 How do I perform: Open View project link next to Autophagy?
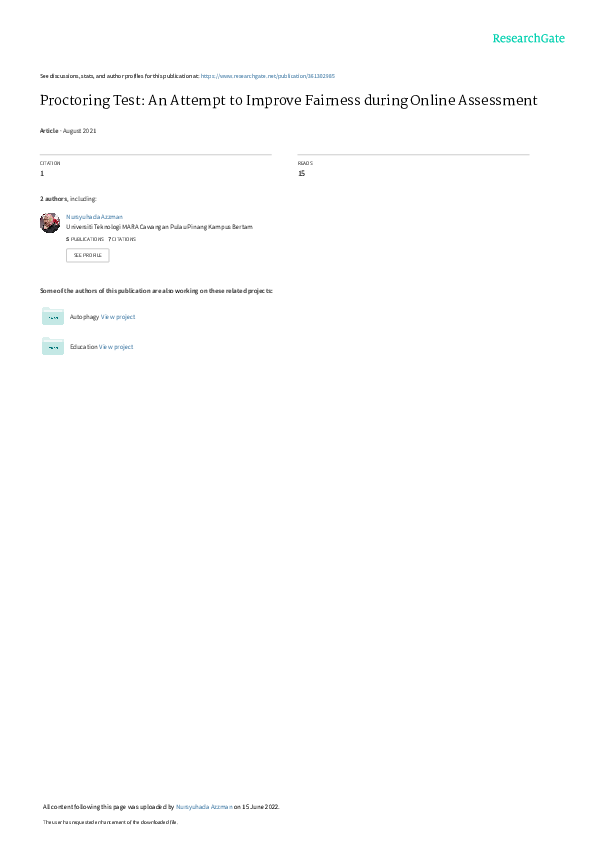[x=118, y=317]
